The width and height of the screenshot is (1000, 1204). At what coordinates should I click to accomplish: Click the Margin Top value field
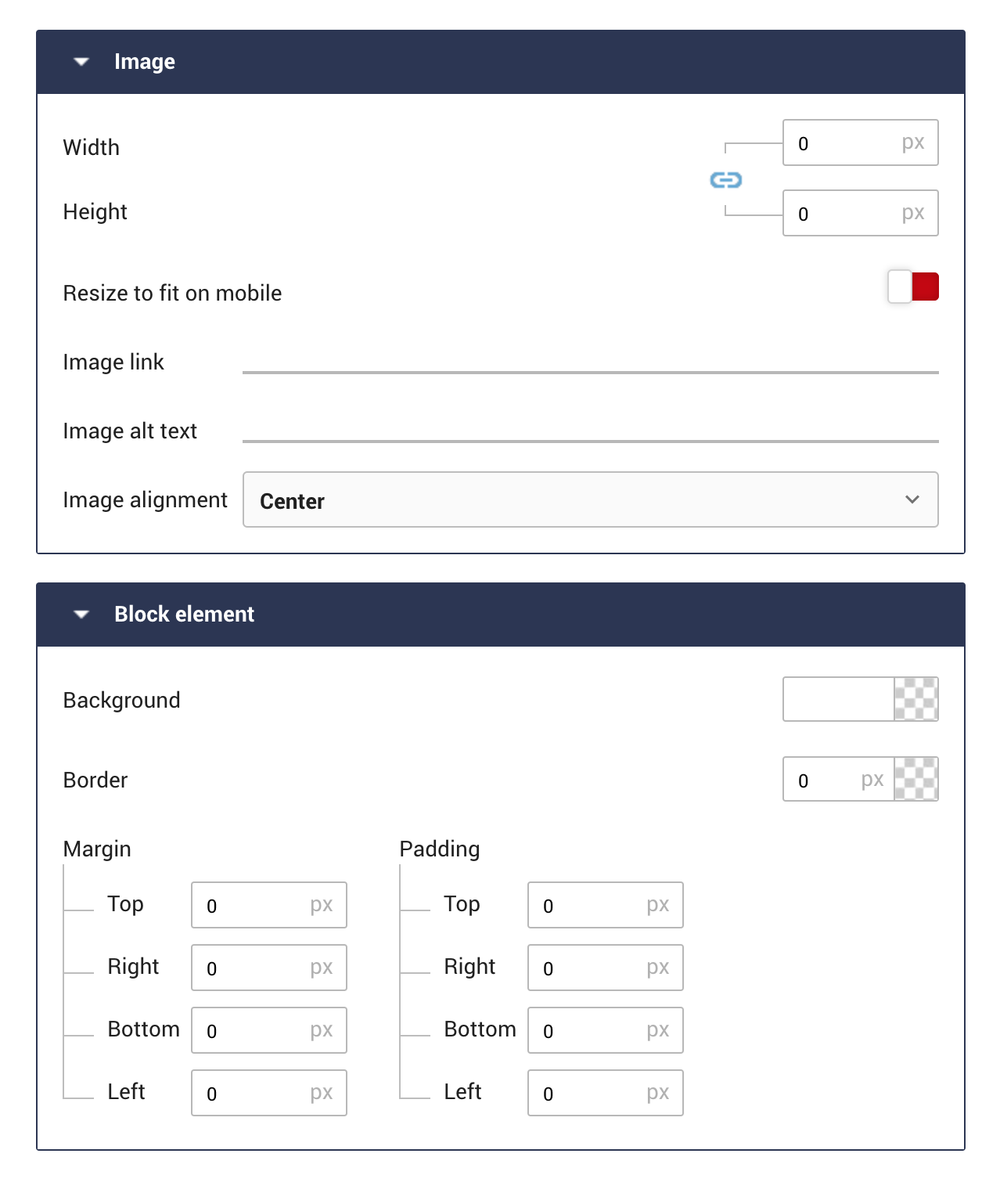pos(268,905)
